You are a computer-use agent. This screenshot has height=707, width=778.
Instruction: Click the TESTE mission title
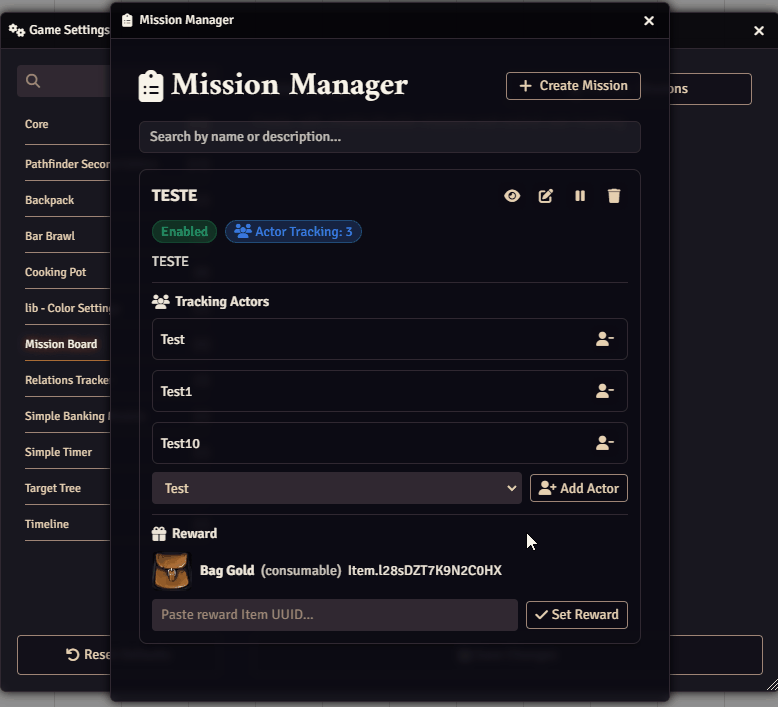click(x=174, y=195)
